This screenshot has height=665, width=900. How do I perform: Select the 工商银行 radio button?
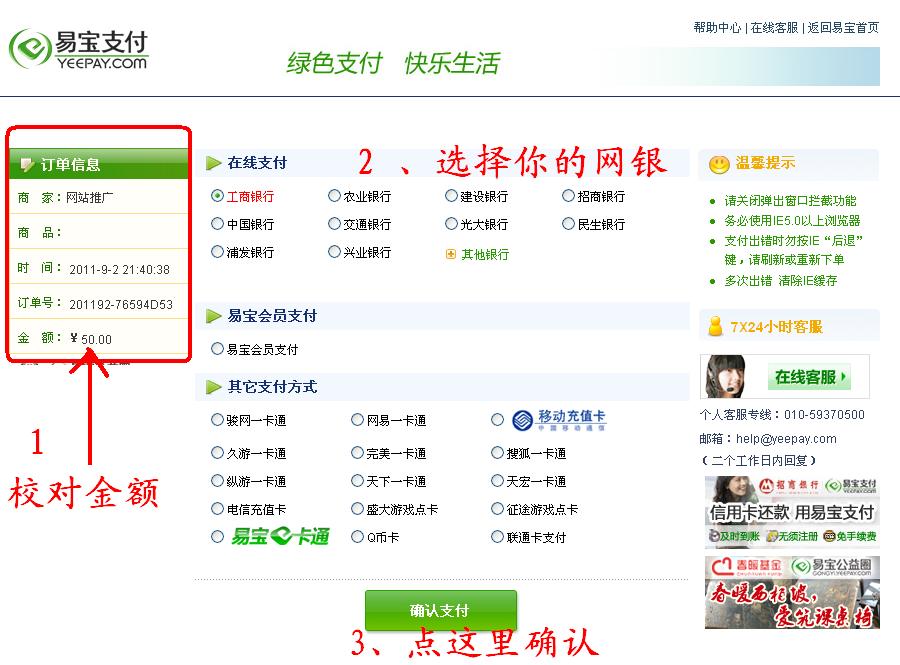click(x=217, y=196)
